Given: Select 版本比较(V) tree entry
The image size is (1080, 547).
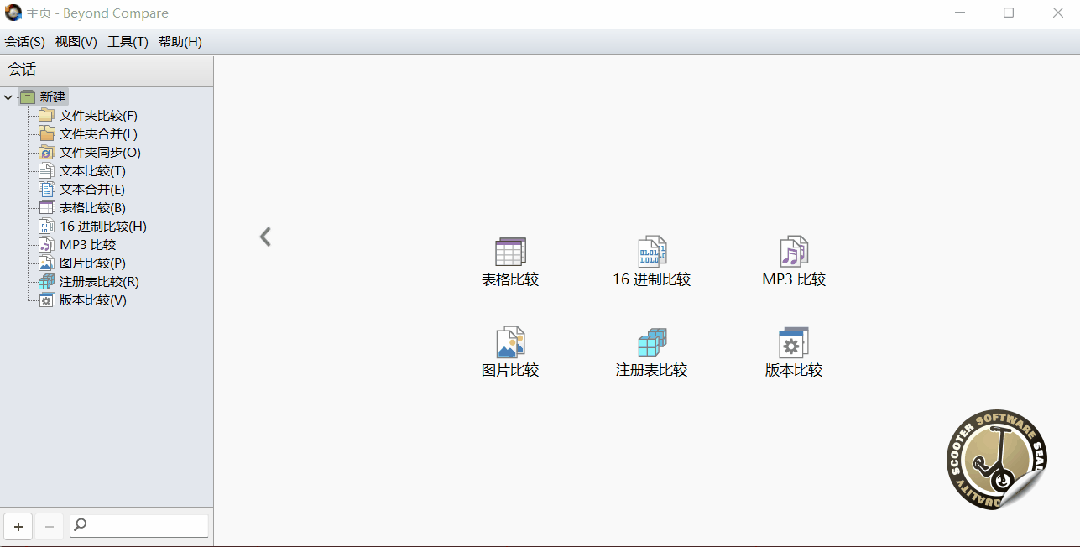Looking at the screenshot, I should tap(93, 300).
